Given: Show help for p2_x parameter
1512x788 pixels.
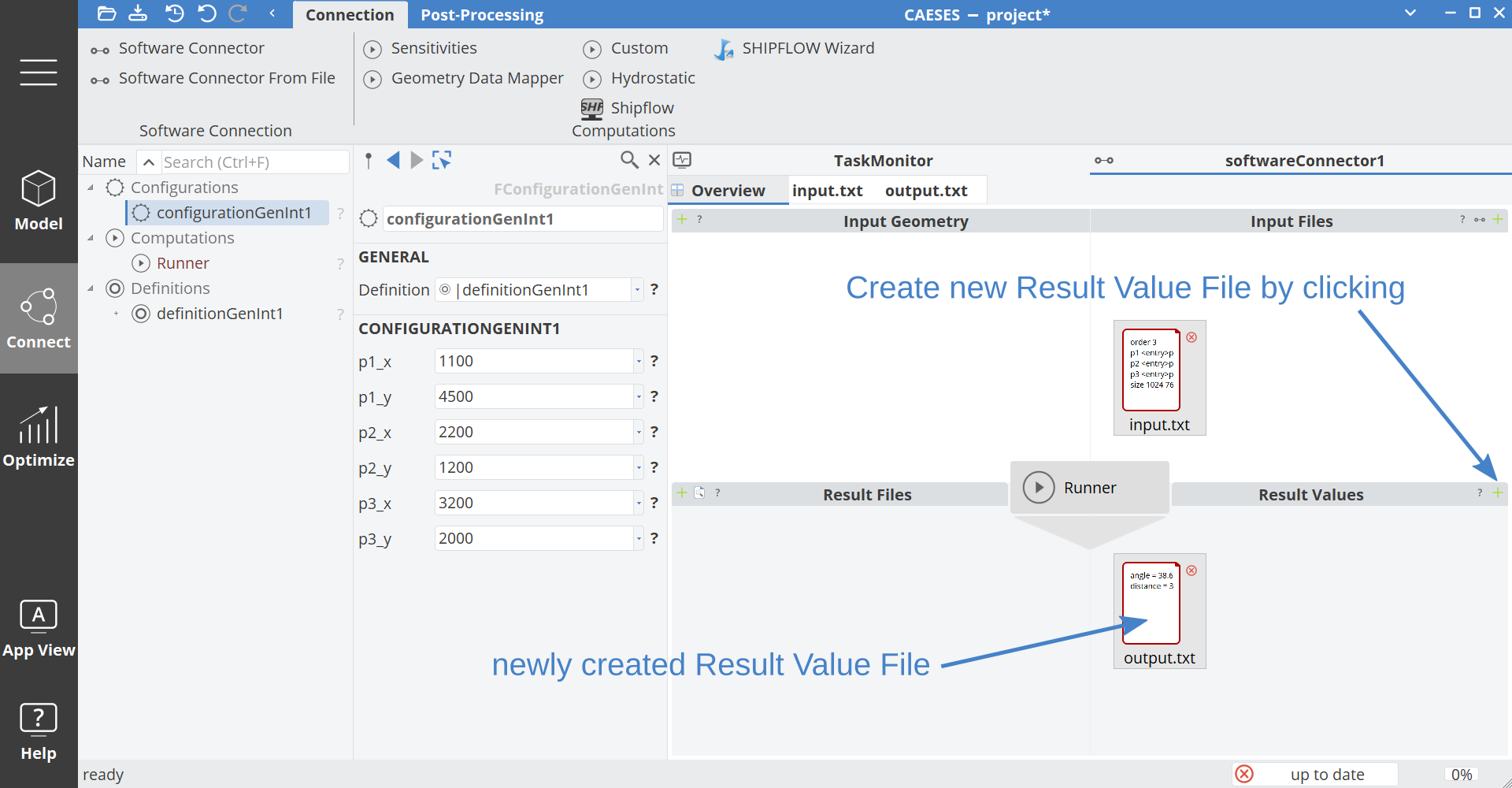Looking at the screenshot, I should tap(654, 433).
